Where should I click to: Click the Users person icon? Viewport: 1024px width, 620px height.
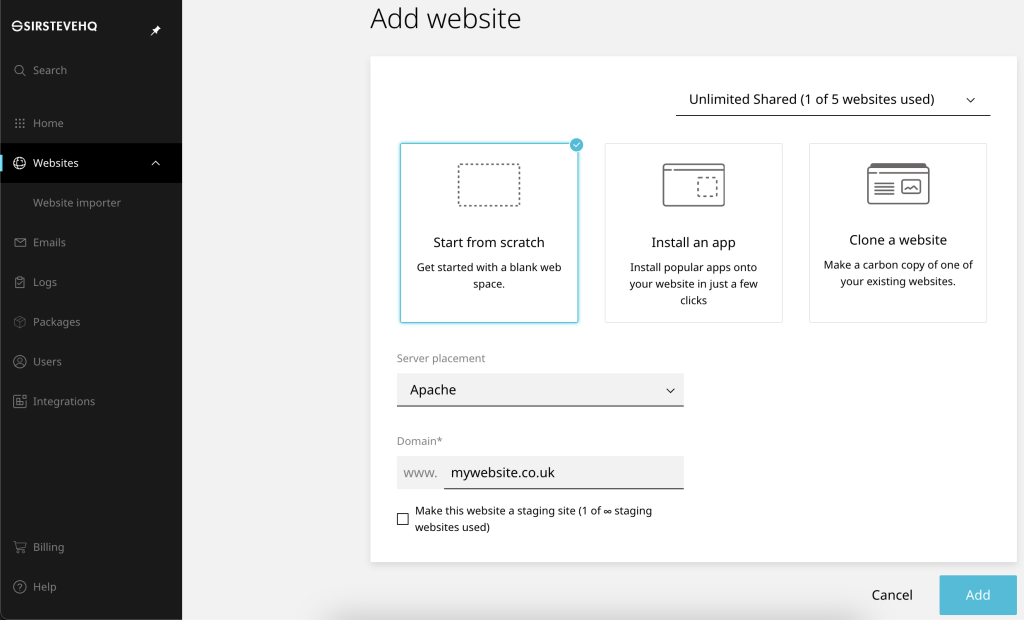point(20,362)
